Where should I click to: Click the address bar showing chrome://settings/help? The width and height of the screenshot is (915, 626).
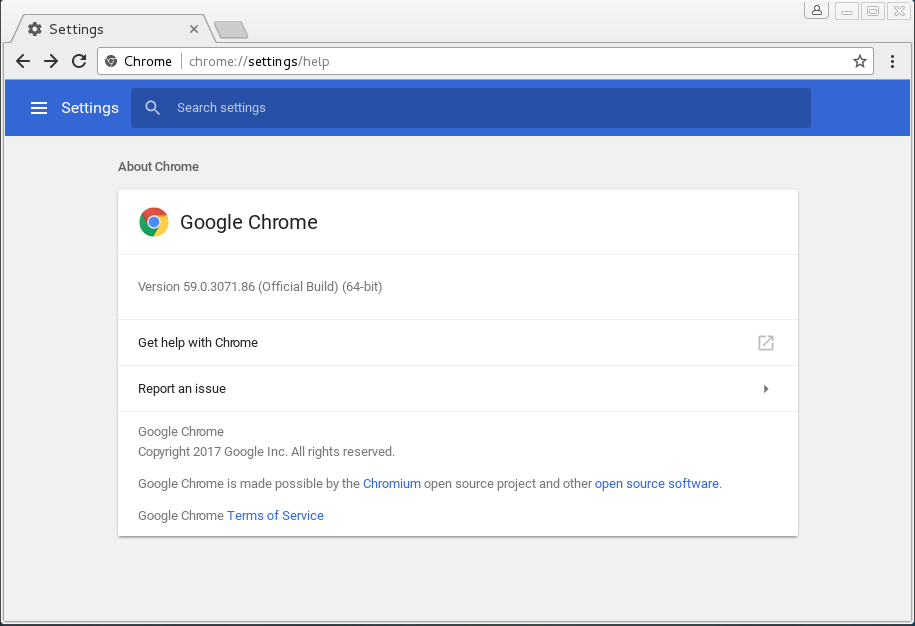tap(500, 61)
